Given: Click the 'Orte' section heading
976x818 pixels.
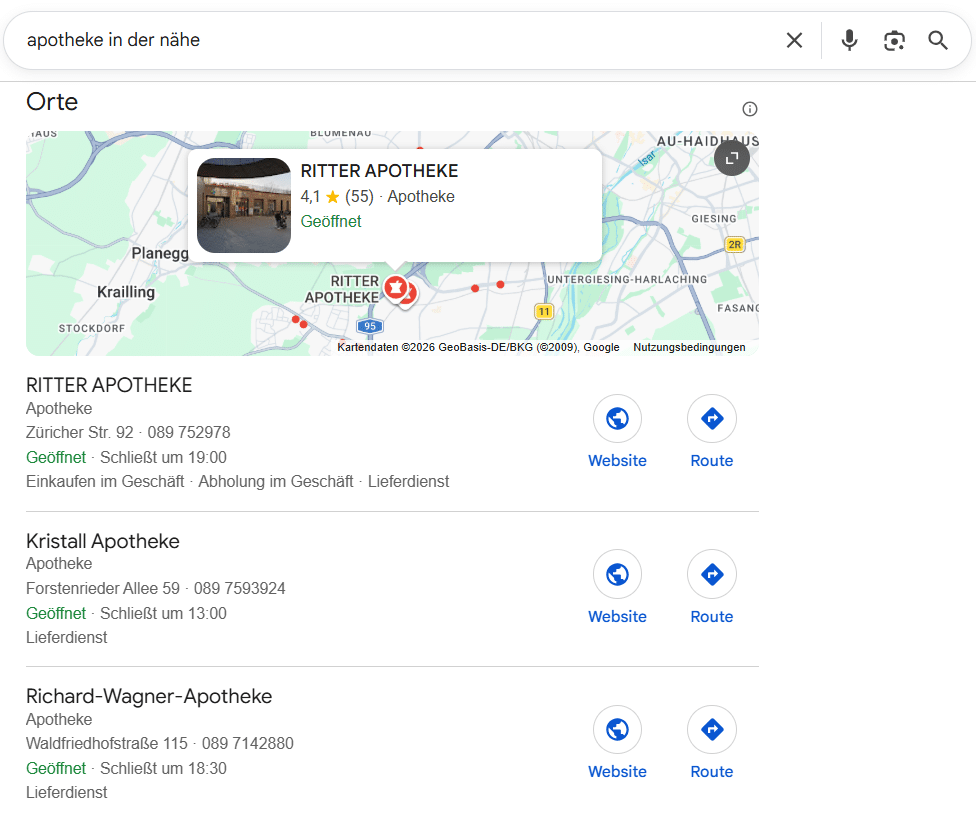Looking at the screenshot, I should [52, 101].
